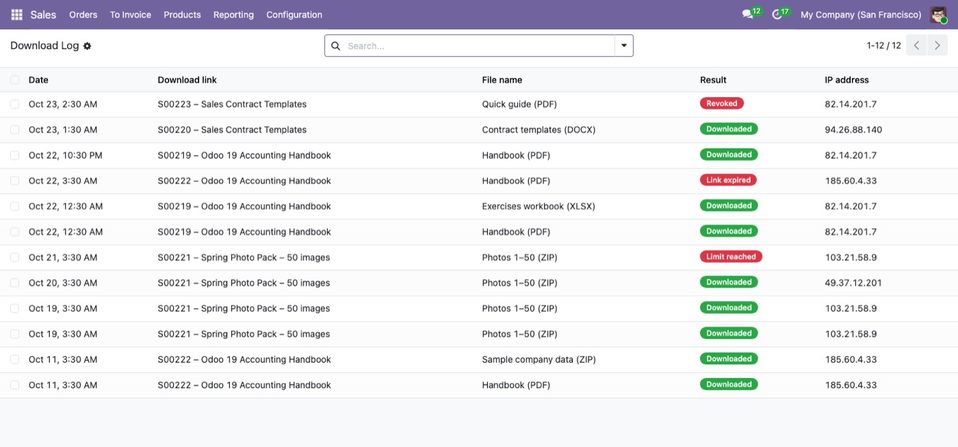Click the Contract templates (DOCX) file name
Image resolution: width=958 pixels, height=447 pixels.
click(x=538, y=130)
